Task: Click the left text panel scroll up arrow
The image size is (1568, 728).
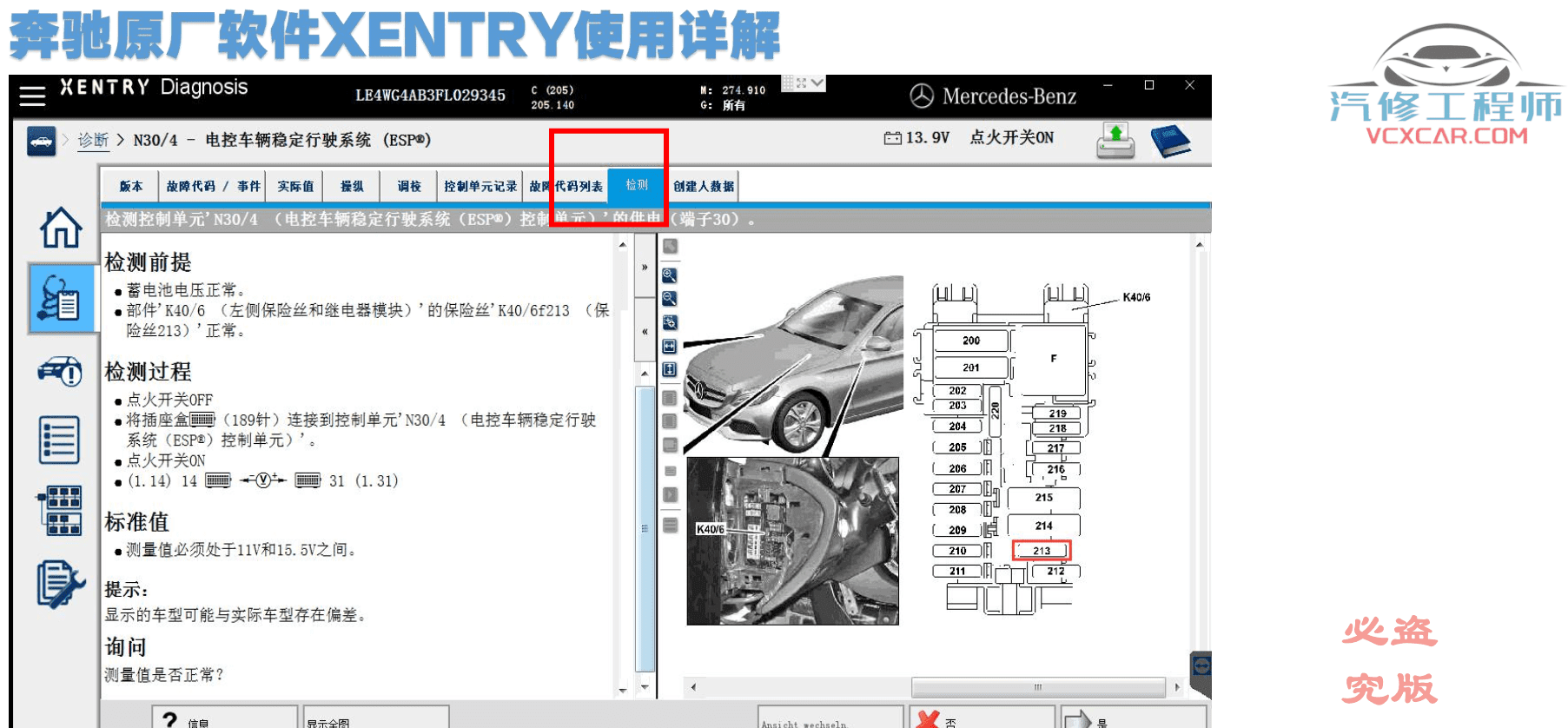Action: click(623, 245)
